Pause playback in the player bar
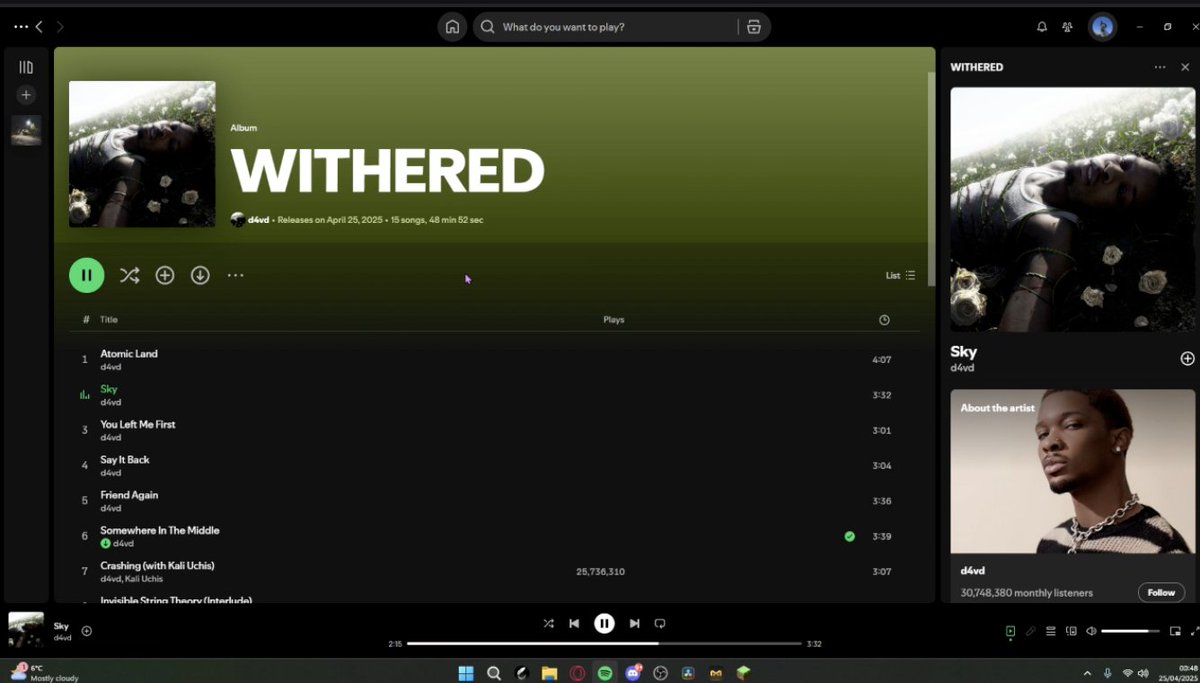Viewport: 1200px width, 683px height. [x=604, y=623]
